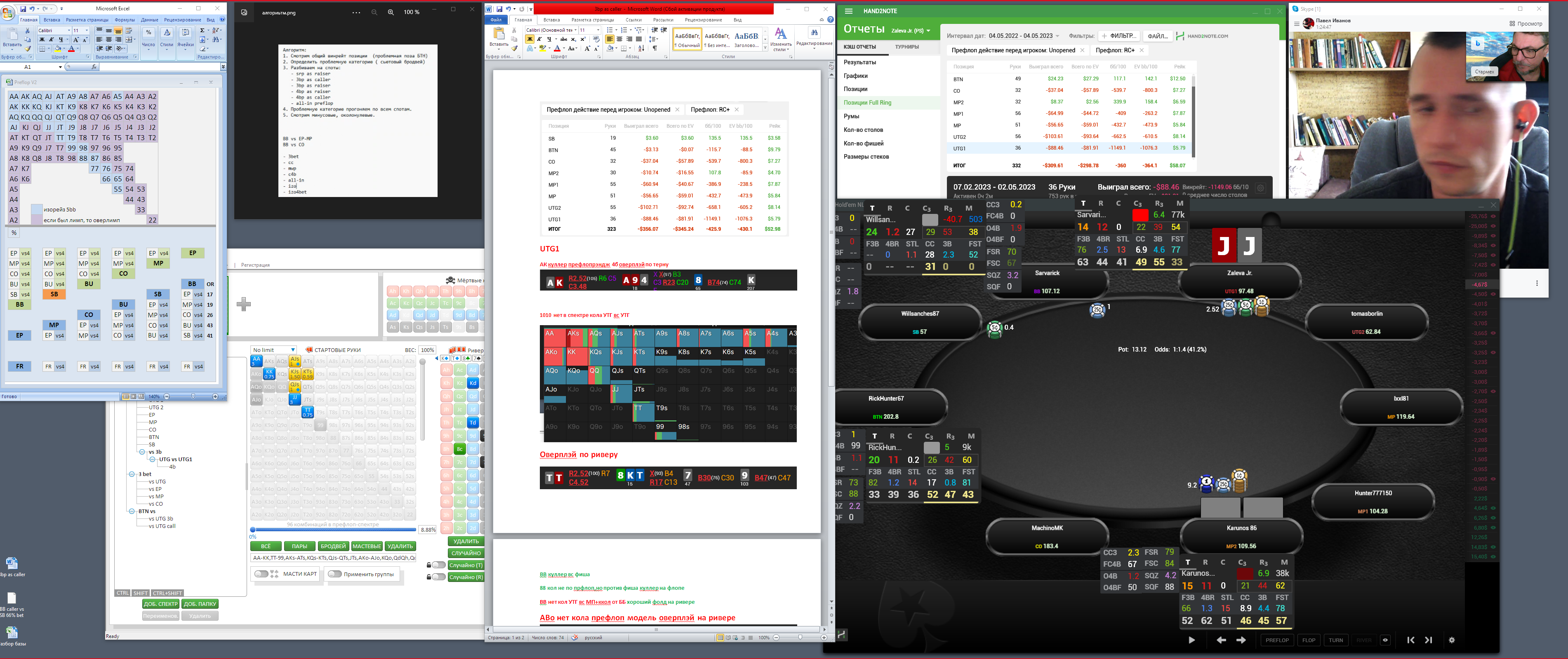Viewport: 1568px width, 659px height.
Task: Toggle the eye button in the replayer bar
Action: click(1385, 640)
